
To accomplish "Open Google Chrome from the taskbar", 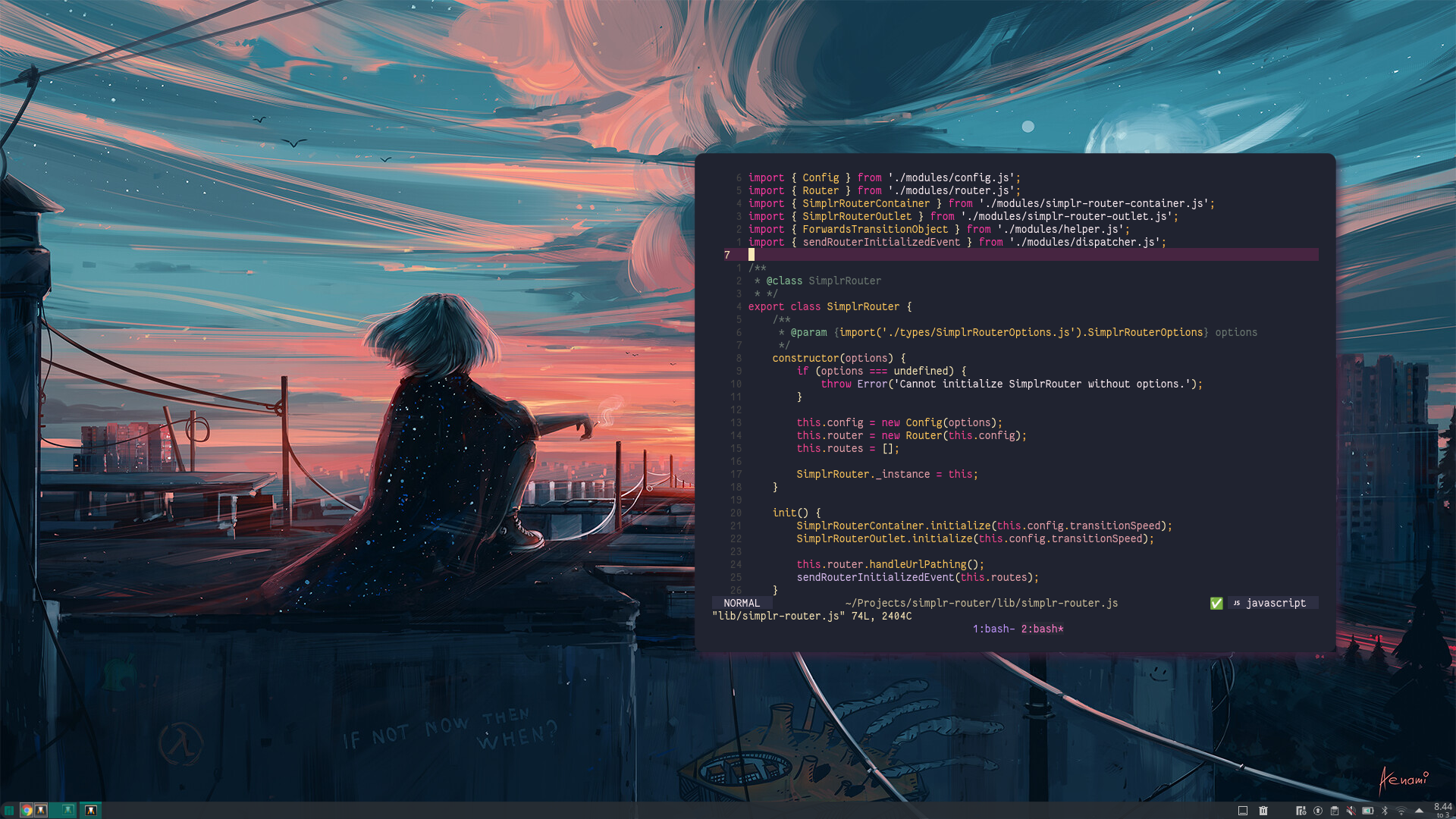I will tap(27, 810).
